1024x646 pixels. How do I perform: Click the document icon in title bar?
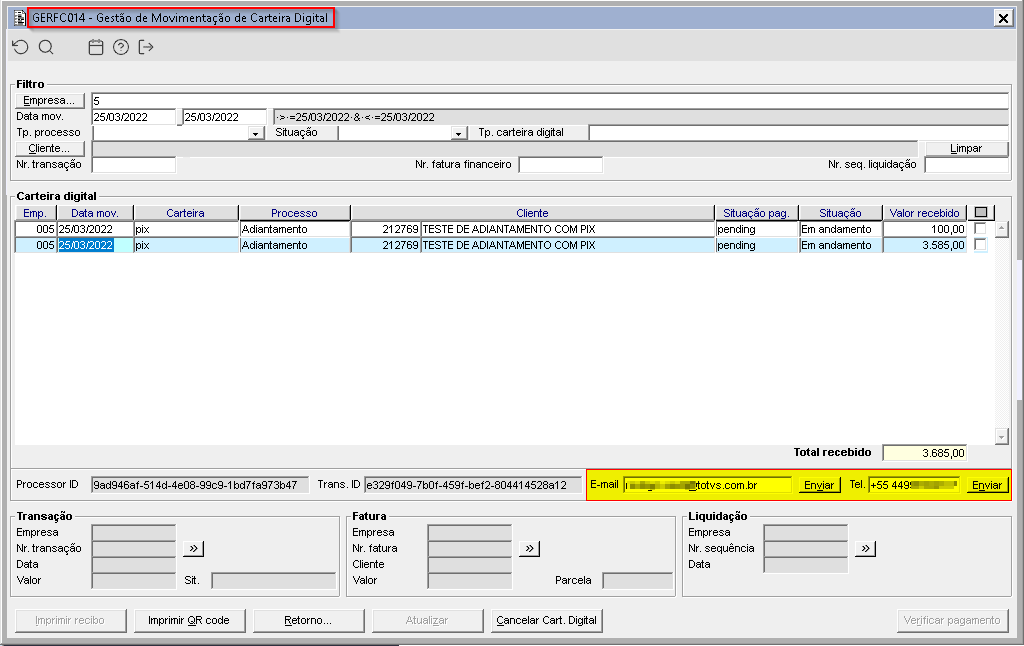tap(20, 18)
